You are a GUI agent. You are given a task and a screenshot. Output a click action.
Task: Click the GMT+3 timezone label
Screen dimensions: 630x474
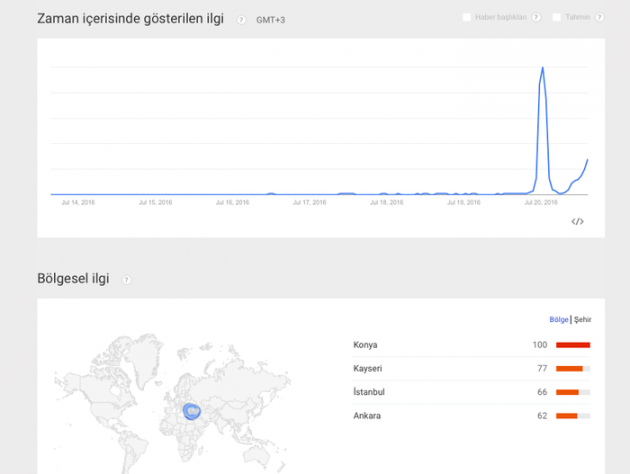click(x=270, y=20)
